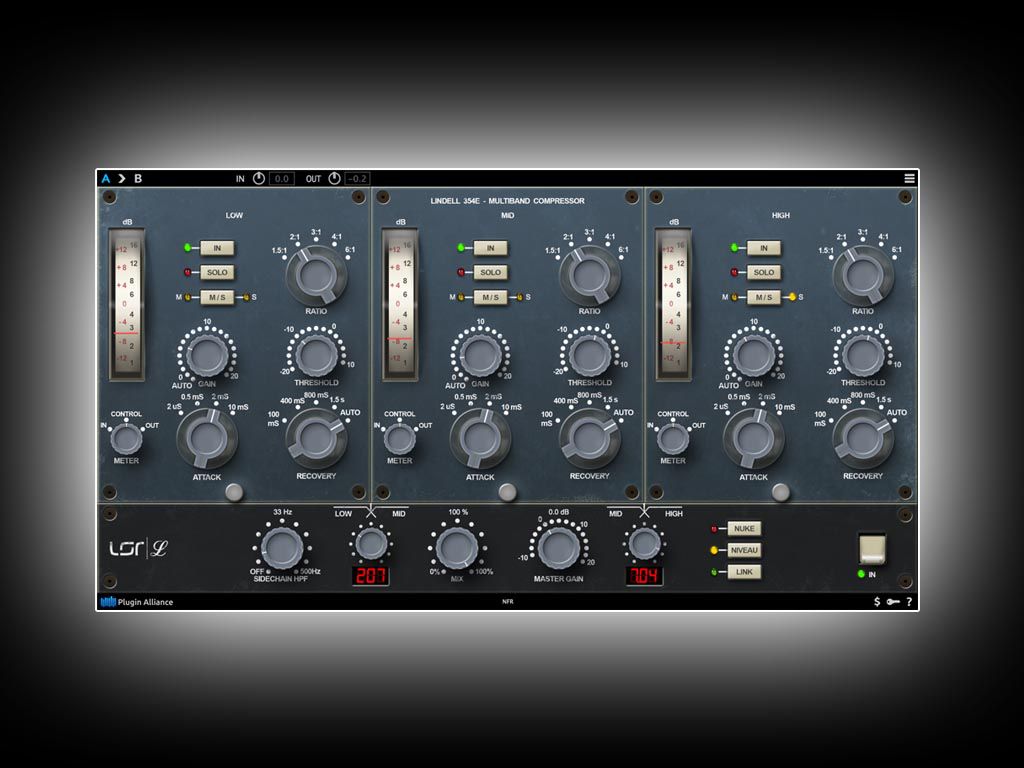Click the Lindell 354E Multiband Compressor title

pos(507,201)
